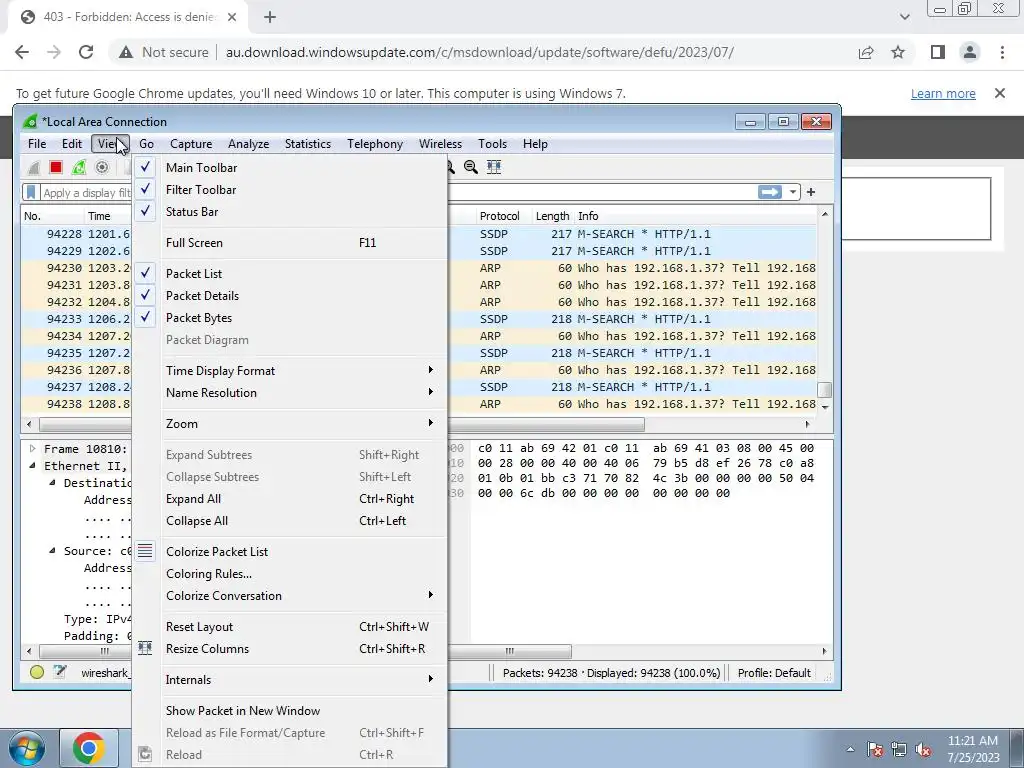Open Windows Start menu
The width and height of the screenshot is (1024, 768).
(26, 748)
